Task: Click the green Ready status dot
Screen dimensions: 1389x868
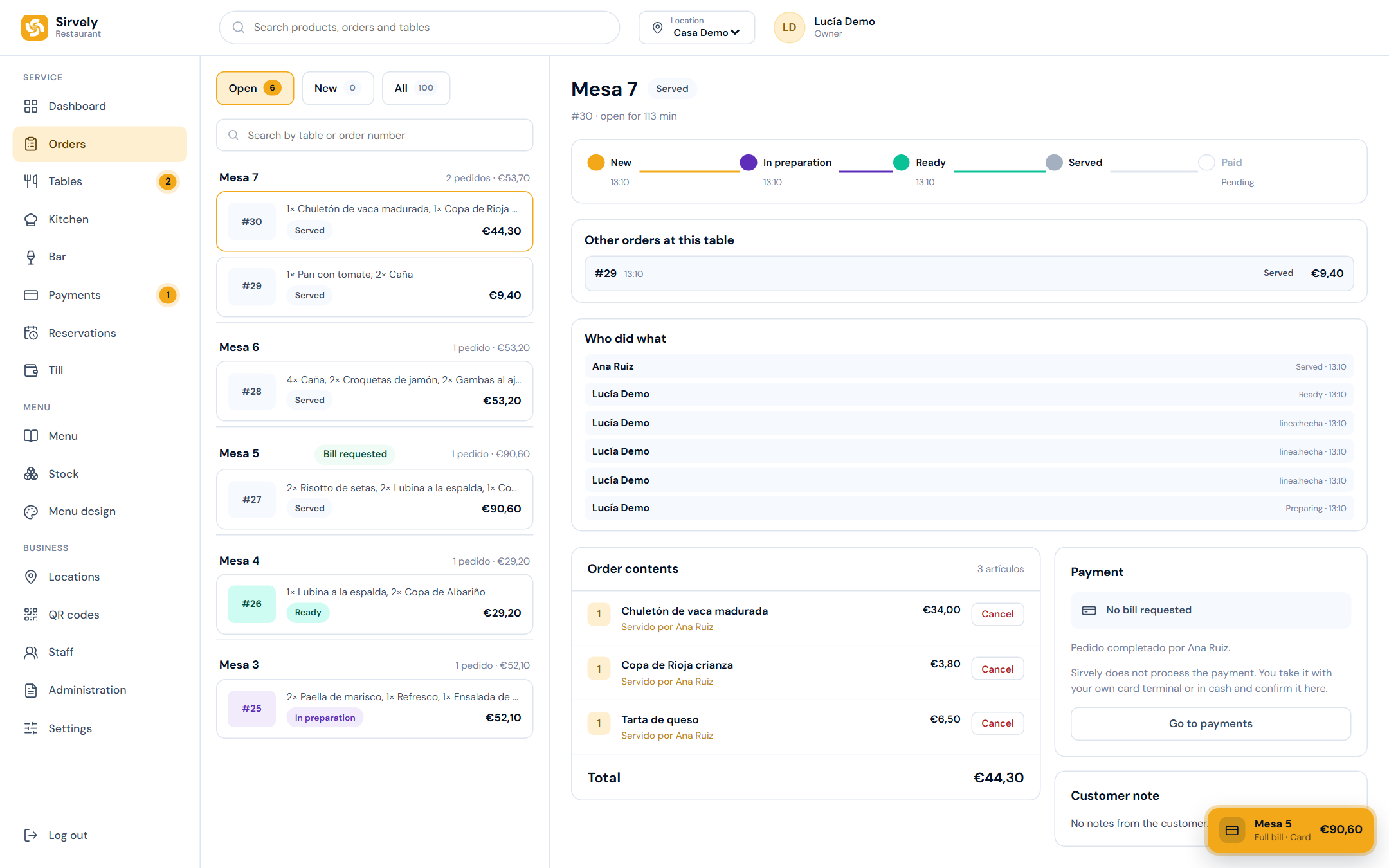Action: 901,163
